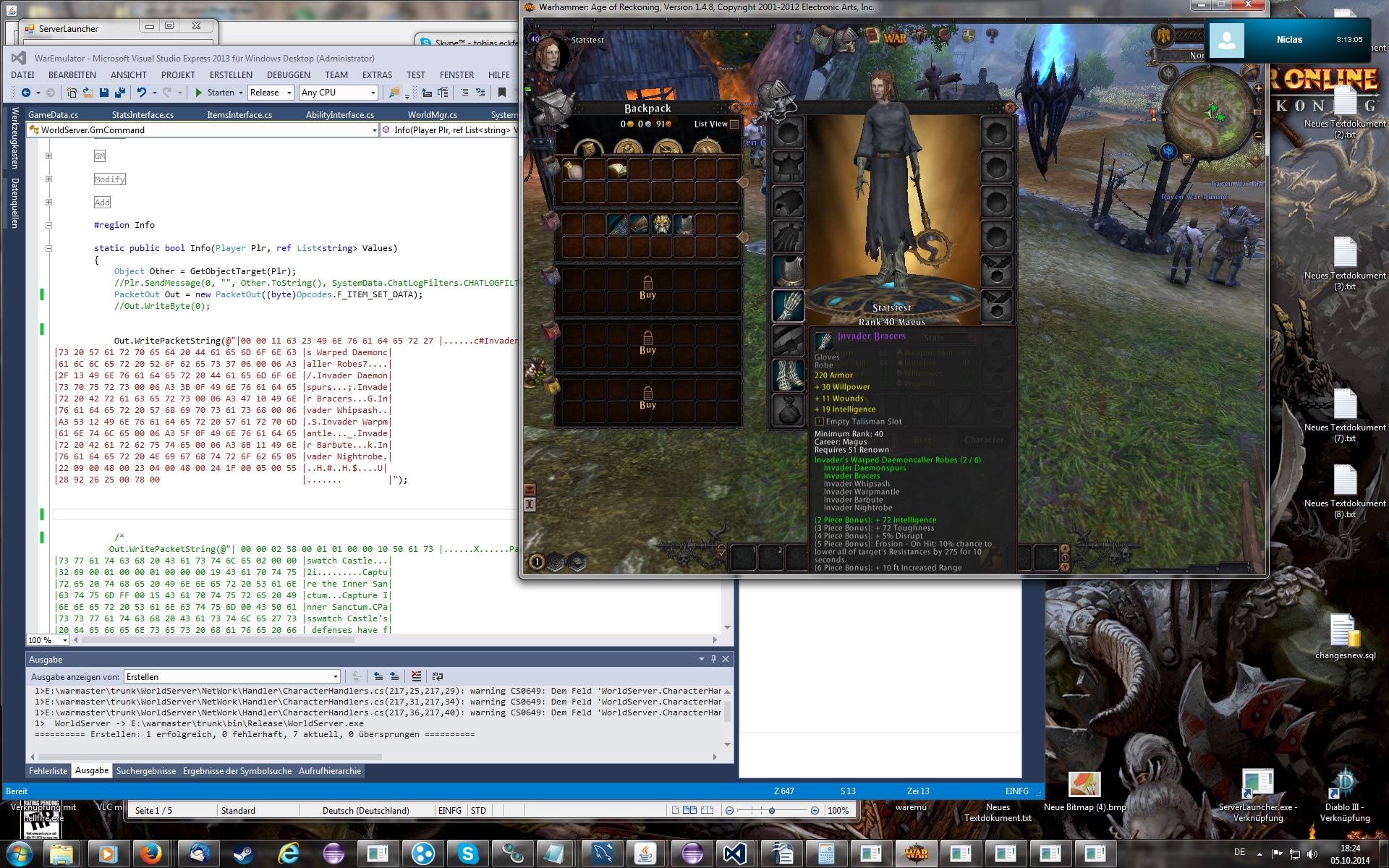Open the help question mark icon in game
Screen dimensions: 1389x868
click(992, 35)
